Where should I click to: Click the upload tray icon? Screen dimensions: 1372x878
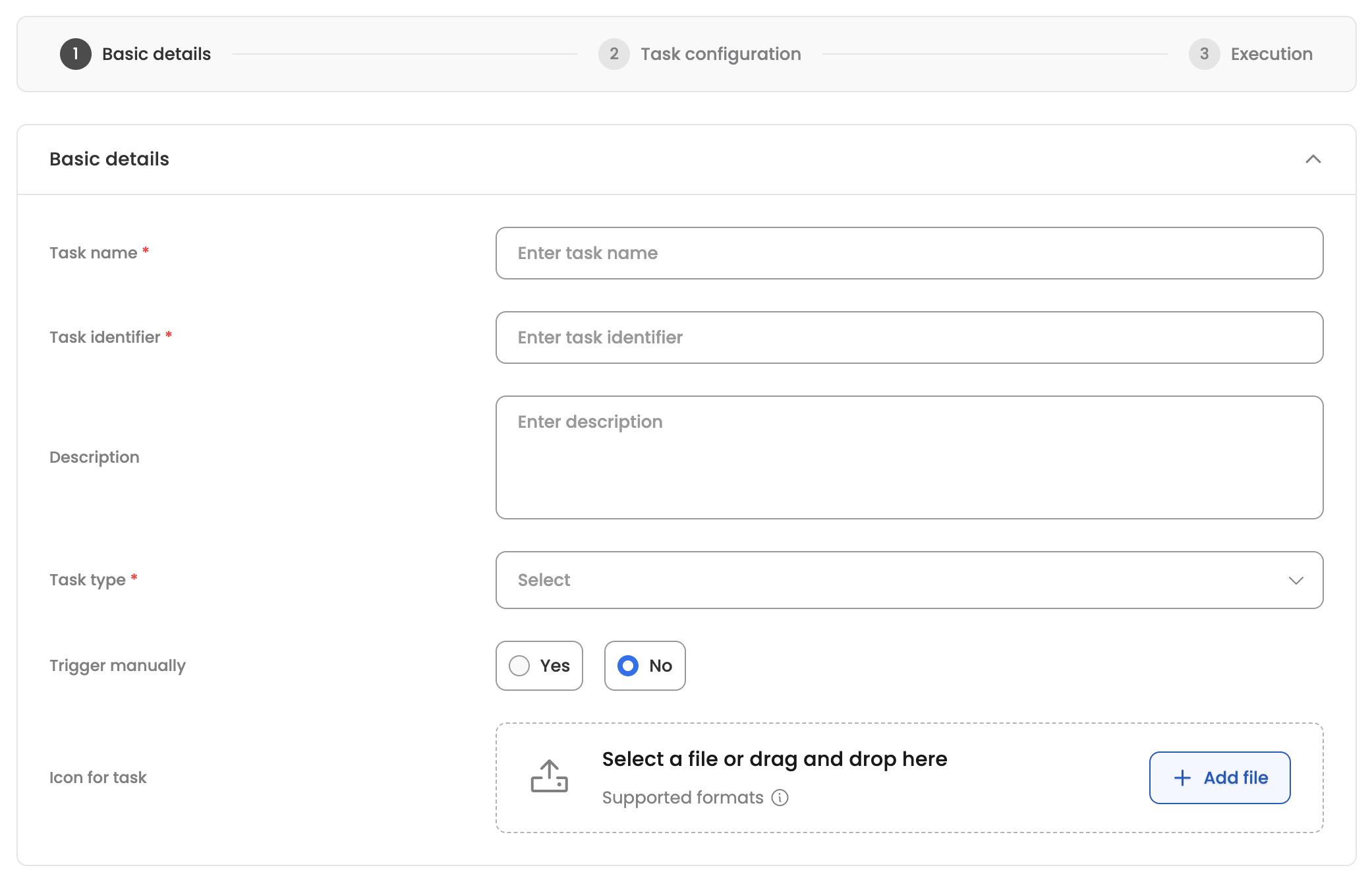[549, 776]
